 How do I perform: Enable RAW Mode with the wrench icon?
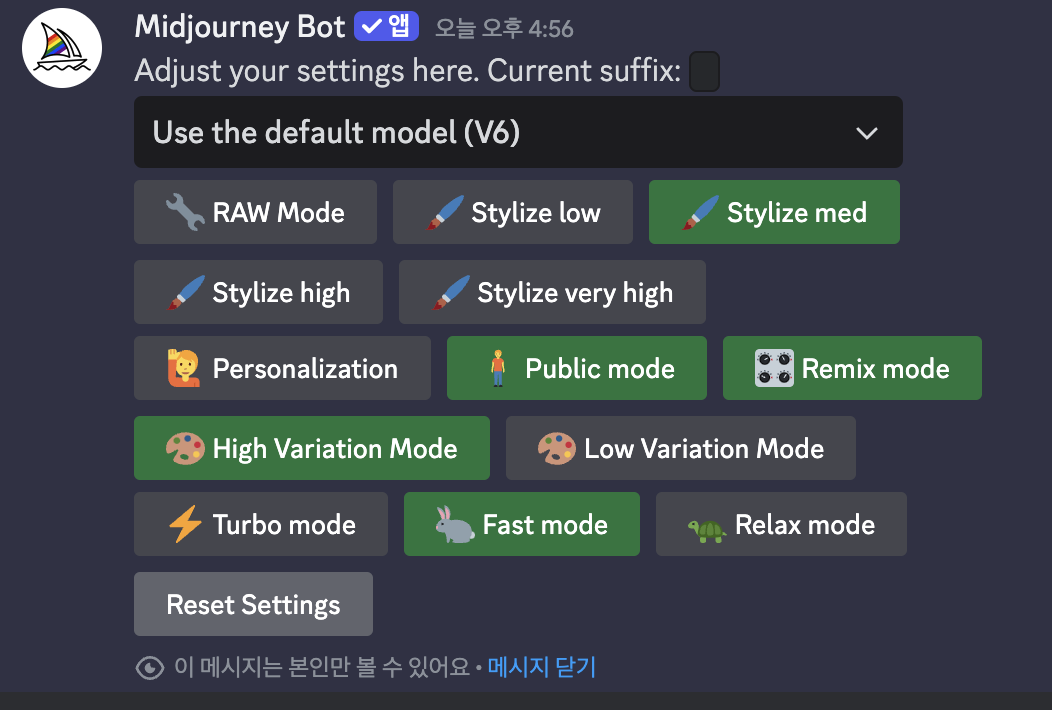pyautogui.click(x=255, y=212)
